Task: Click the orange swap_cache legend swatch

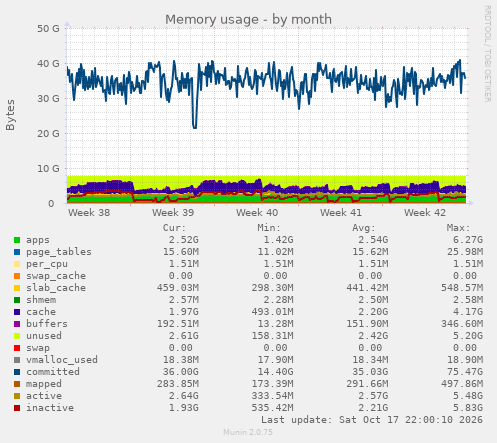Action: tap(17, 276)
